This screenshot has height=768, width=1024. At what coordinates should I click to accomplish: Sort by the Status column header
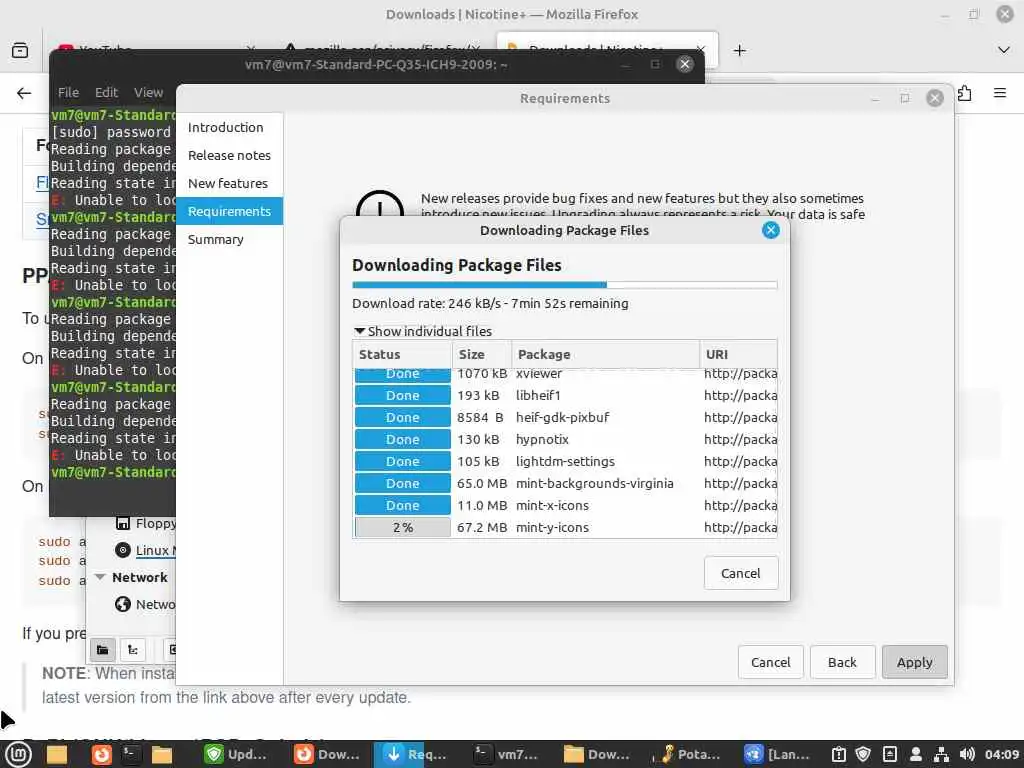[x=402, y=354]
